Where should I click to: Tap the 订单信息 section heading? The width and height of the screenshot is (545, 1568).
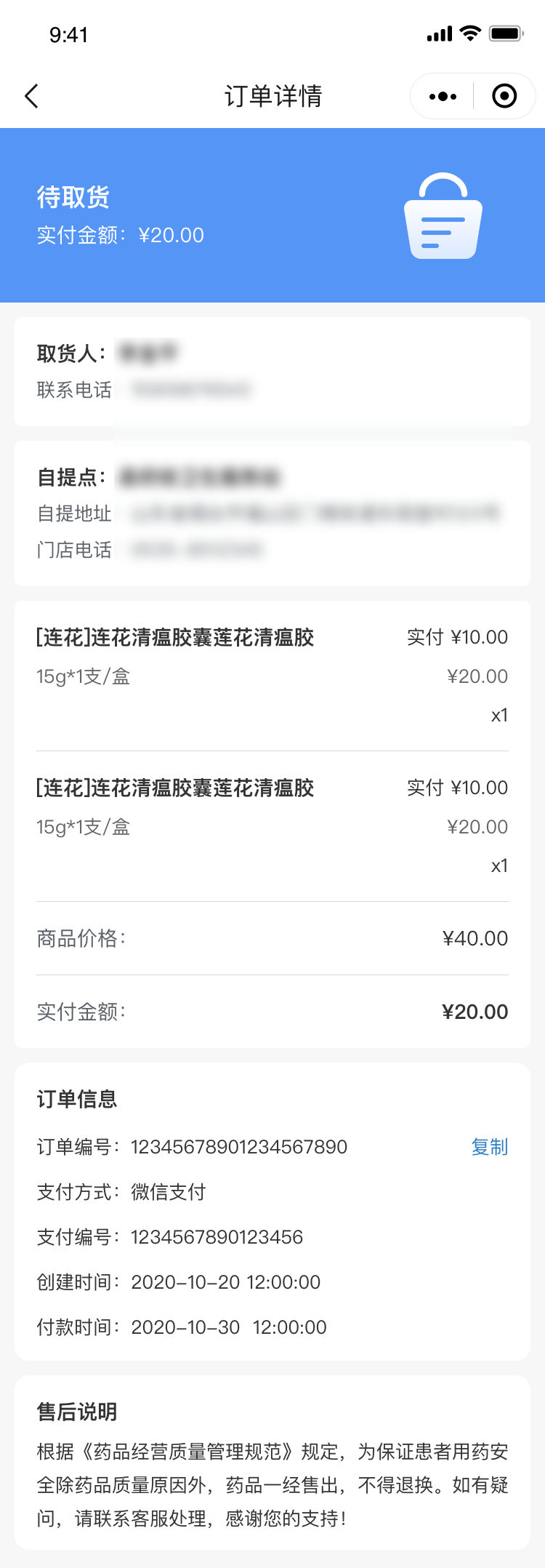[77, 1099]
